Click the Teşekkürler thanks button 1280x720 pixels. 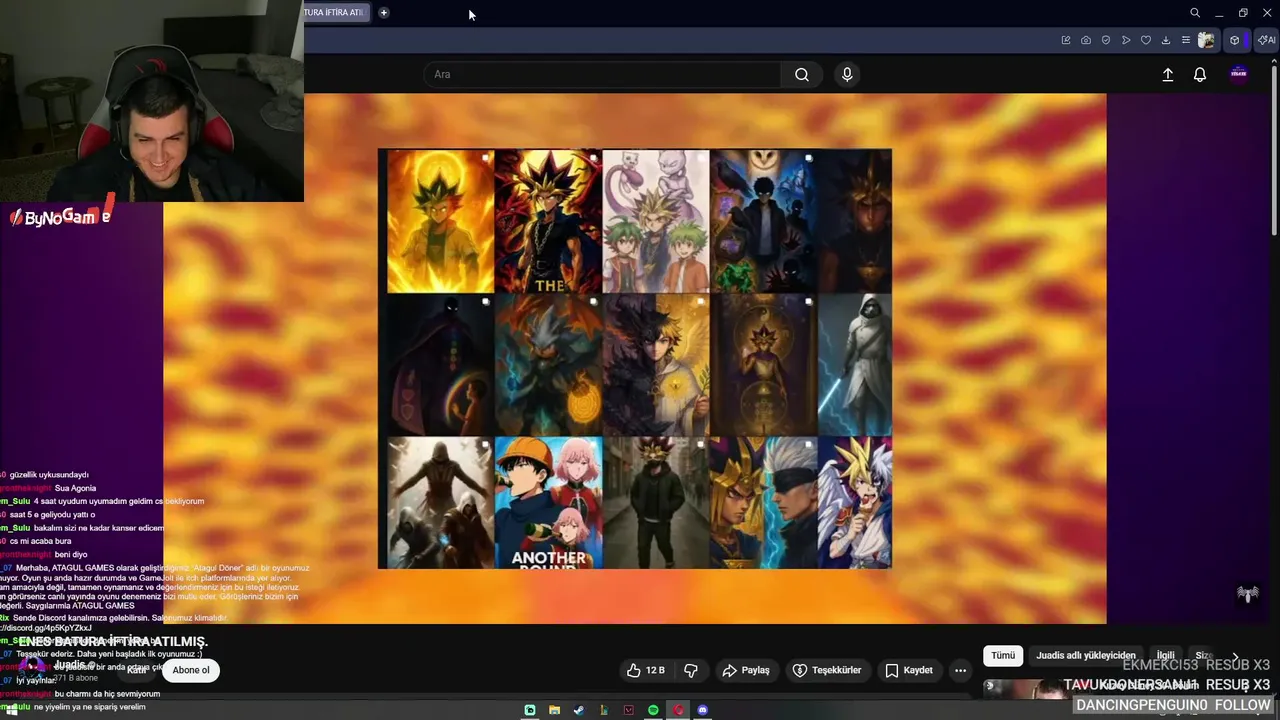[x=827, y=670]
